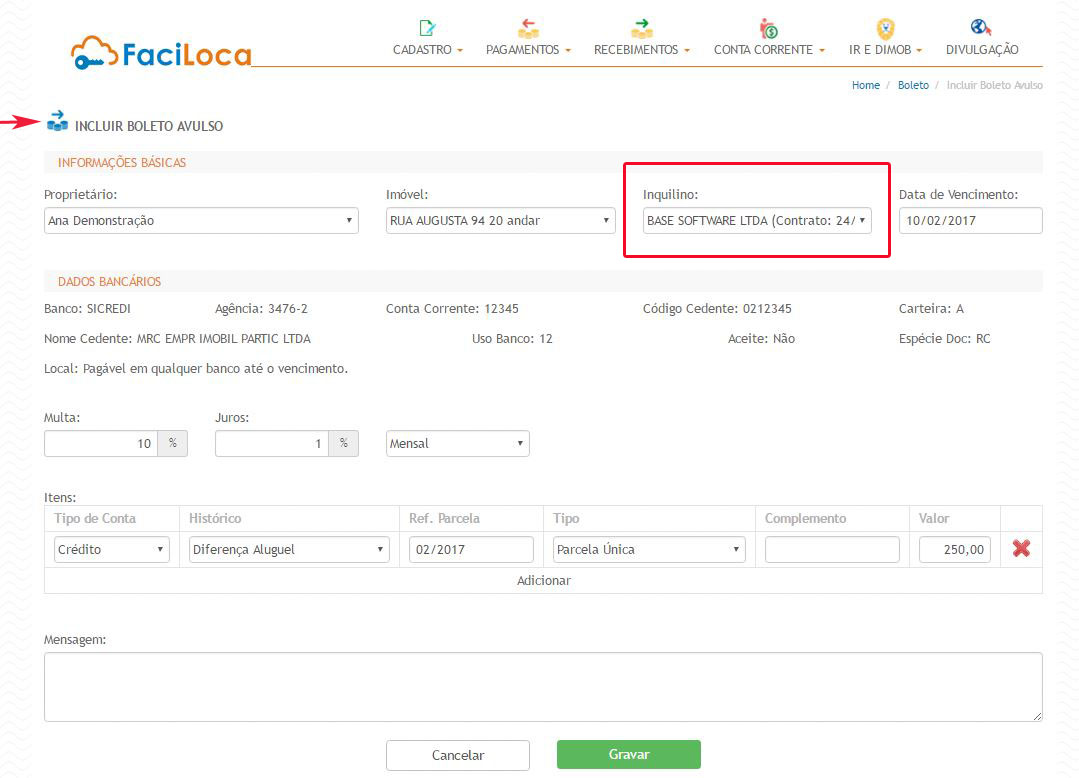Viewport: 1079px width, 778px height.
Task: Open the PAGAMENTOS menu
Action: coord(528,50)
